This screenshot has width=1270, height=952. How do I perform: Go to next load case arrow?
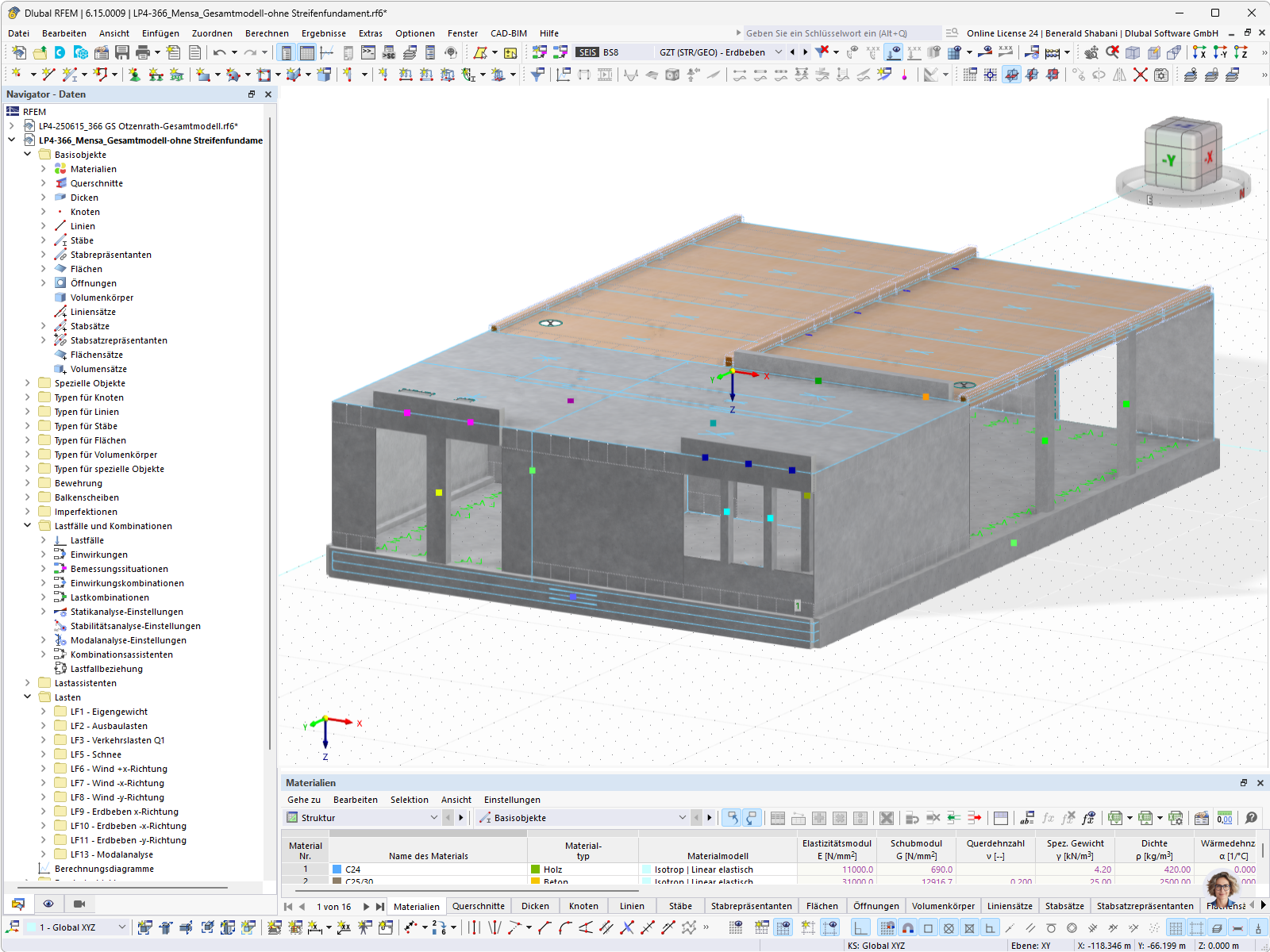[805, 52]
